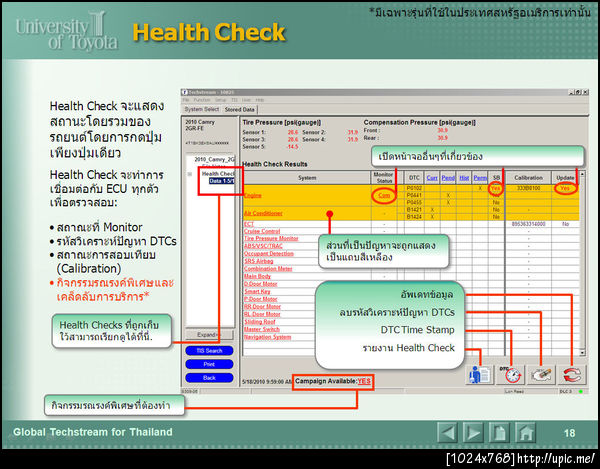Click the calibration value 33388100

tap(528, 188)
